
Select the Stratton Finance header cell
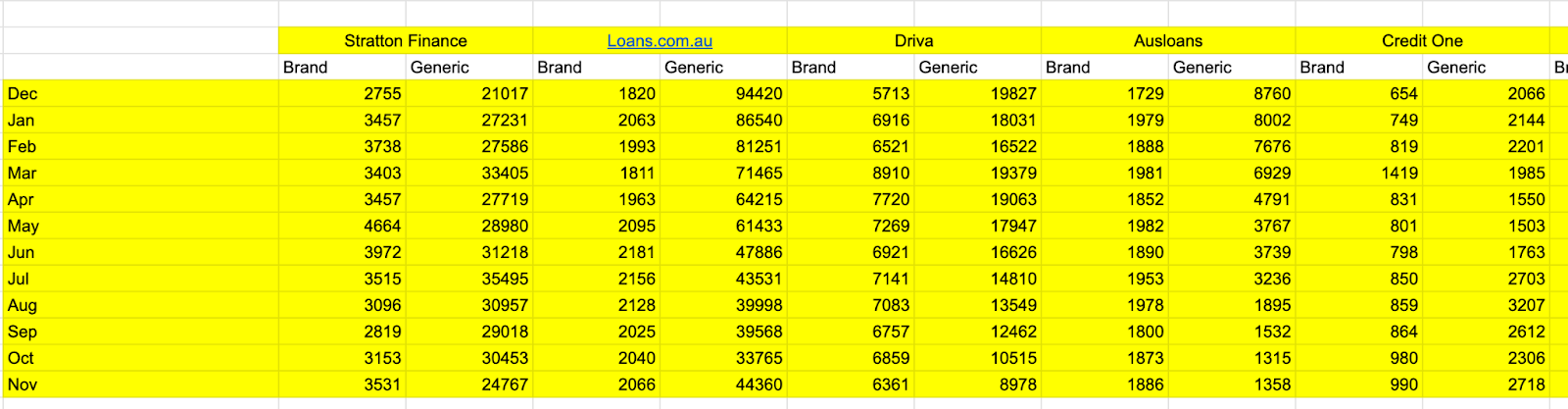click(405, 41)
